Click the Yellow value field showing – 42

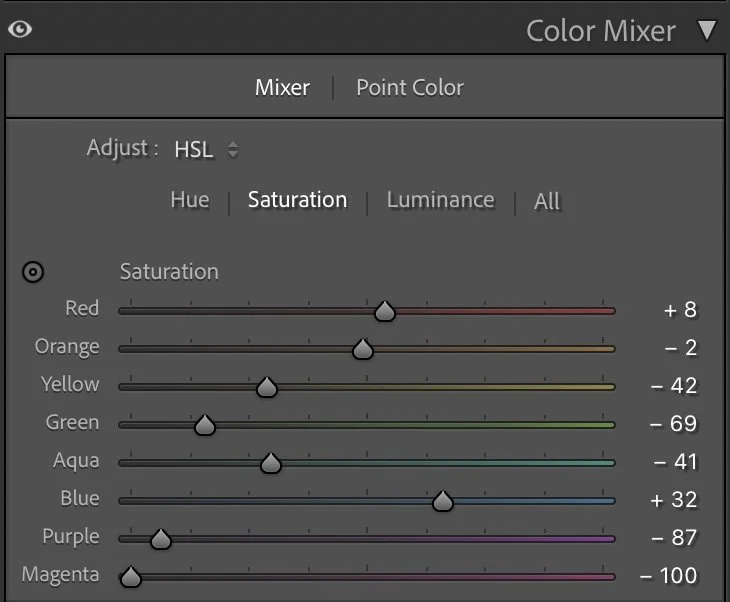674,386
